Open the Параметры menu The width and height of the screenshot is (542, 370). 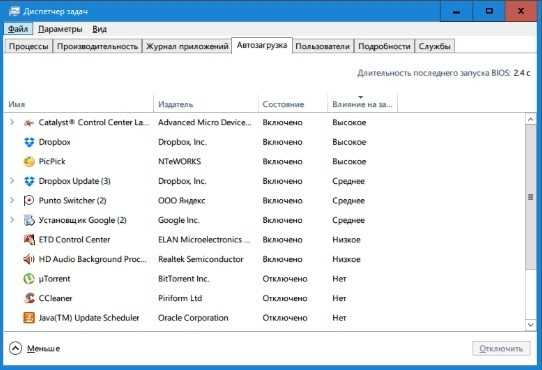point(60,29)
